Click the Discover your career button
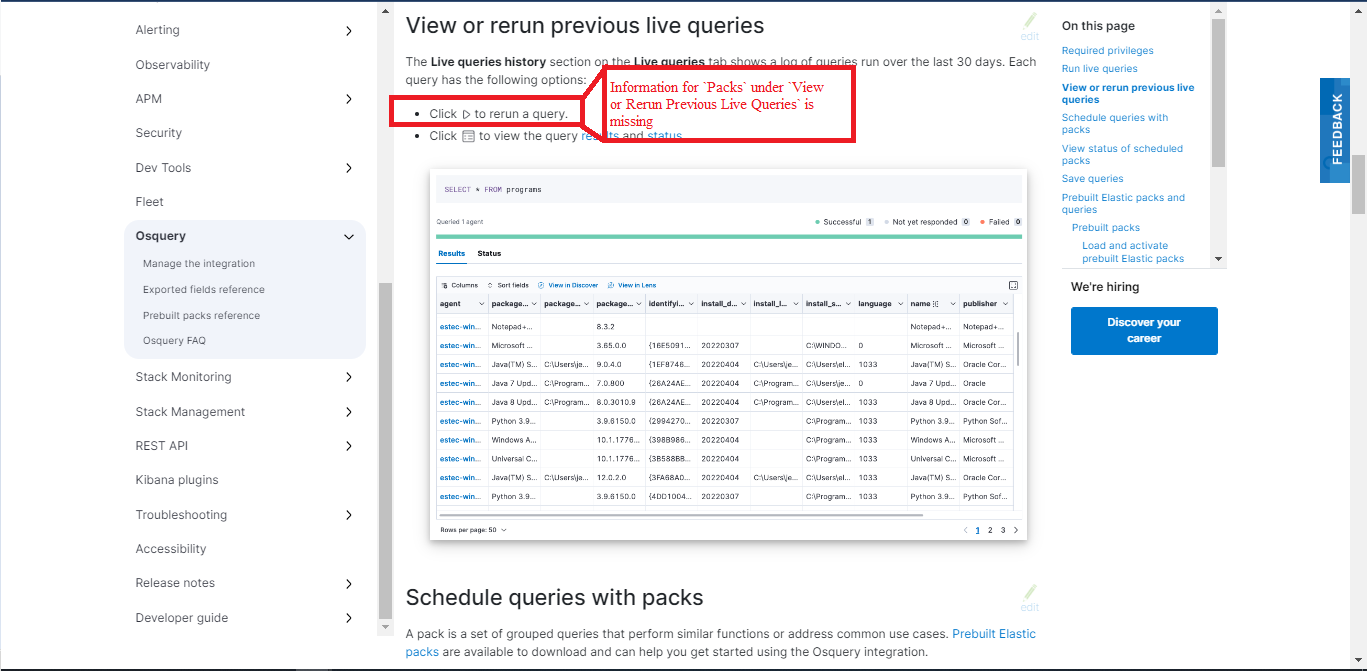The width and height of the screenshot is (1367, 671). point(1143,331)
